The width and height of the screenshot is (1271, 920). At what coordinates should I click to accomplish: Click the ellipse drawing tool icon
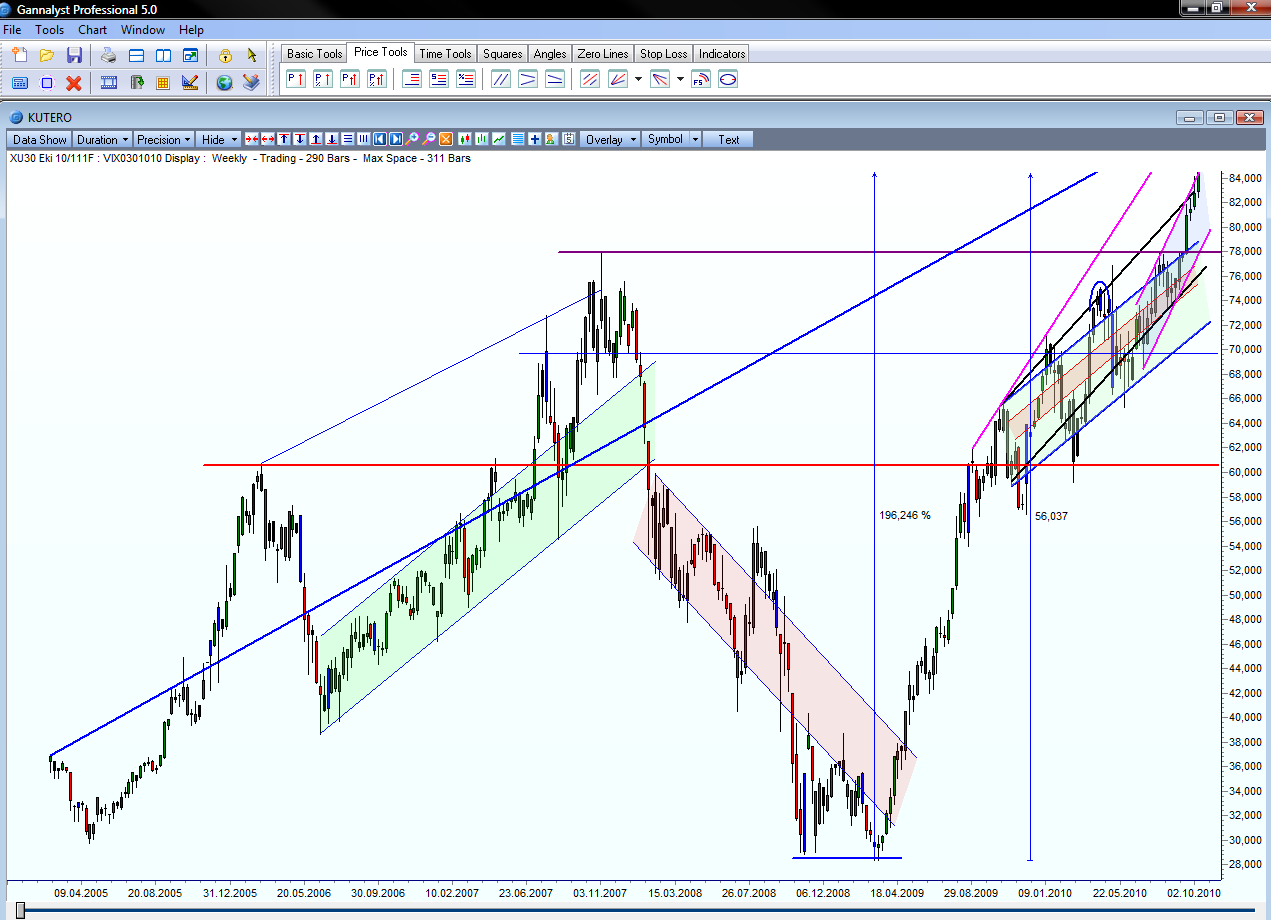point(728,79)
